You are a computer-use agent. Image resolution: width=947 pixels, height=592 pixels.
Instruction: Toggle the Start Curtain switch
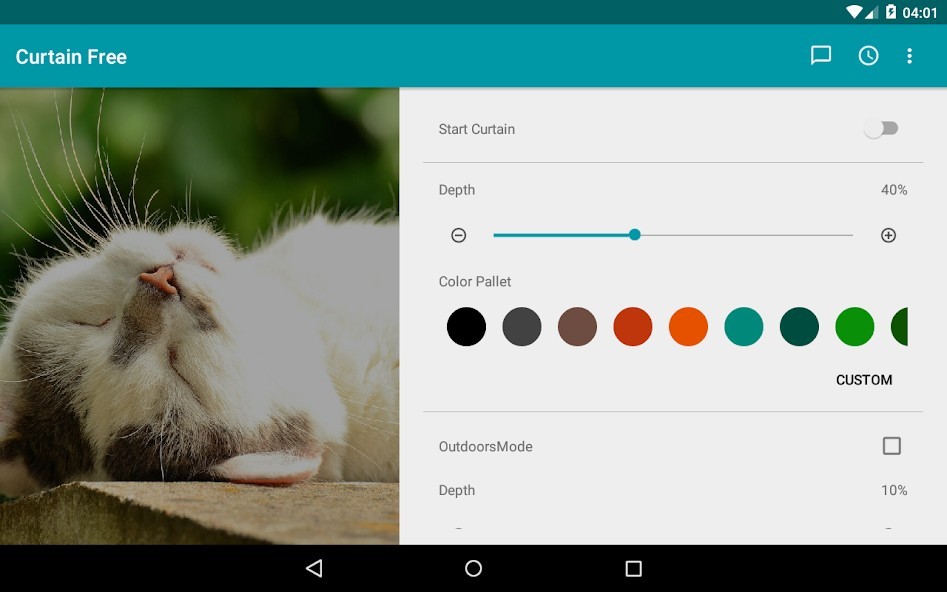881,129
